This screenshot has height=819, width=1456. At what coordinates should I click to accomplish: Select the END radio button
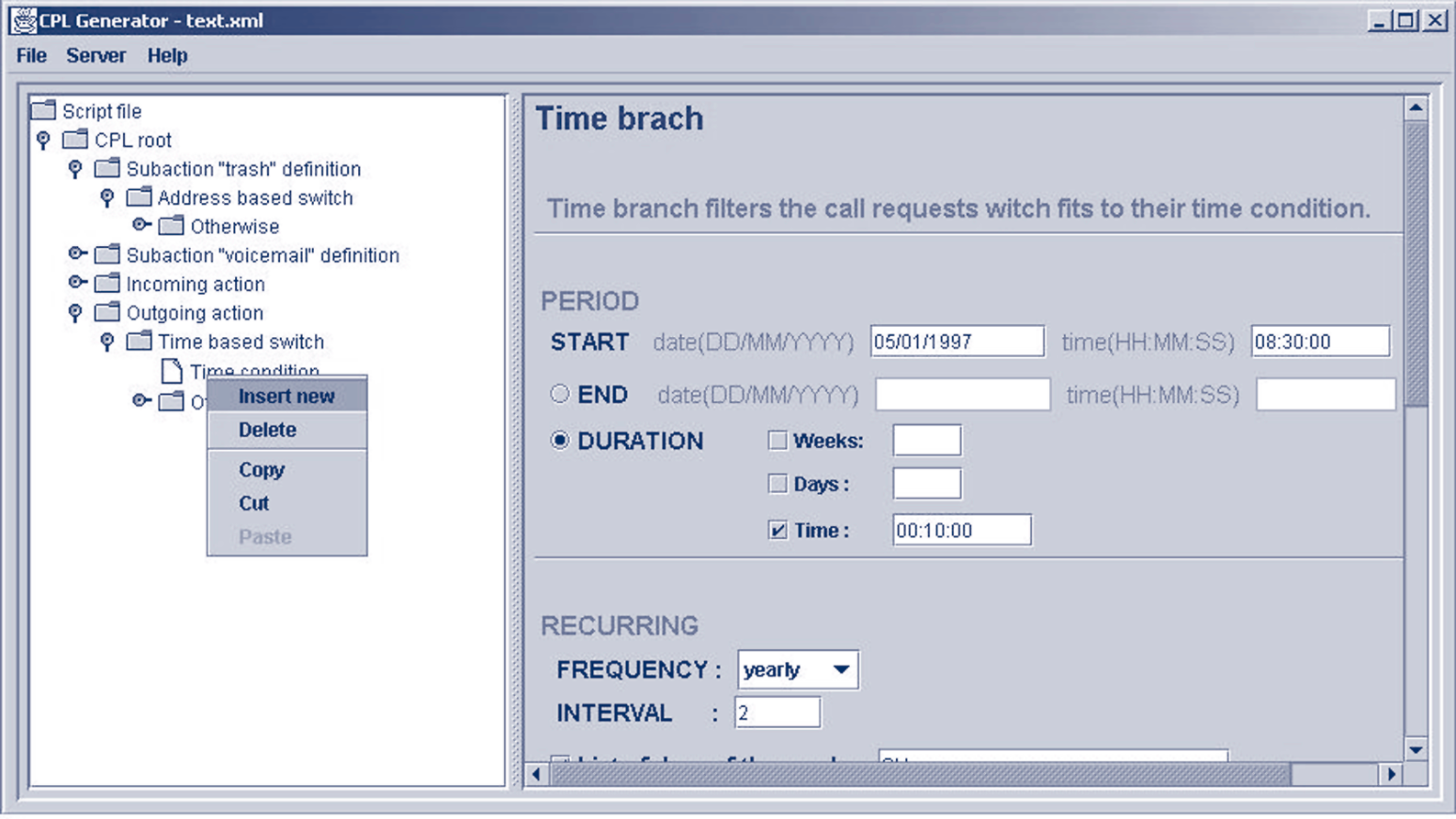(x=560, y=395)
